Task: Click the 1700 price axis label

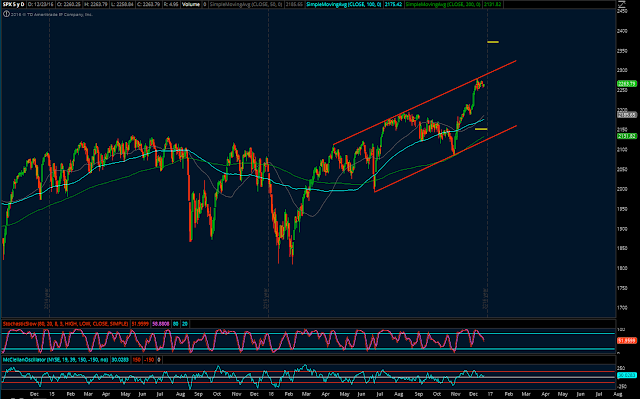Action: coord(622,308)
